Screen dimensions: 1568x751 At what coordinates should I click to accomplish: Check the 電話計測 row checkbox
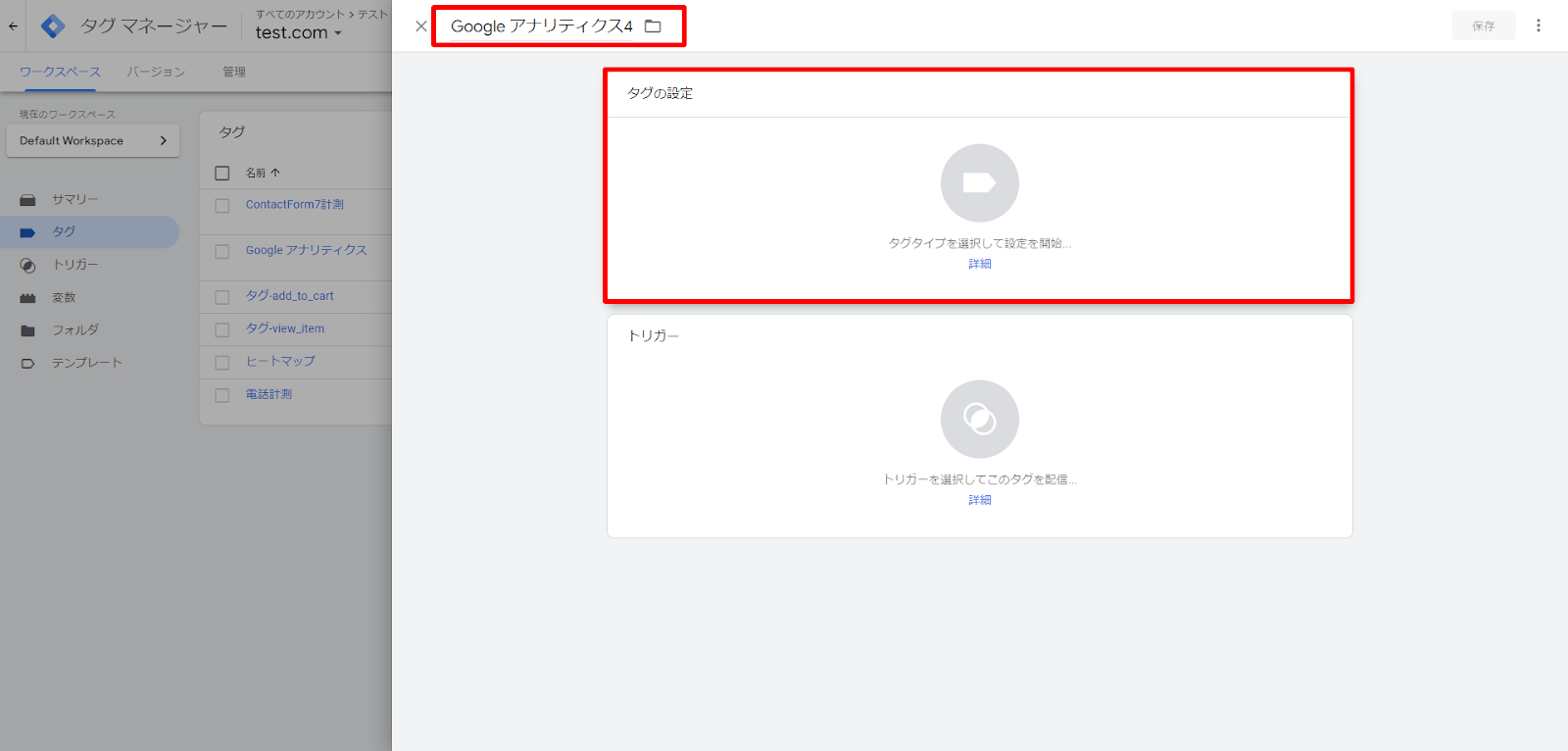(222, 395)
